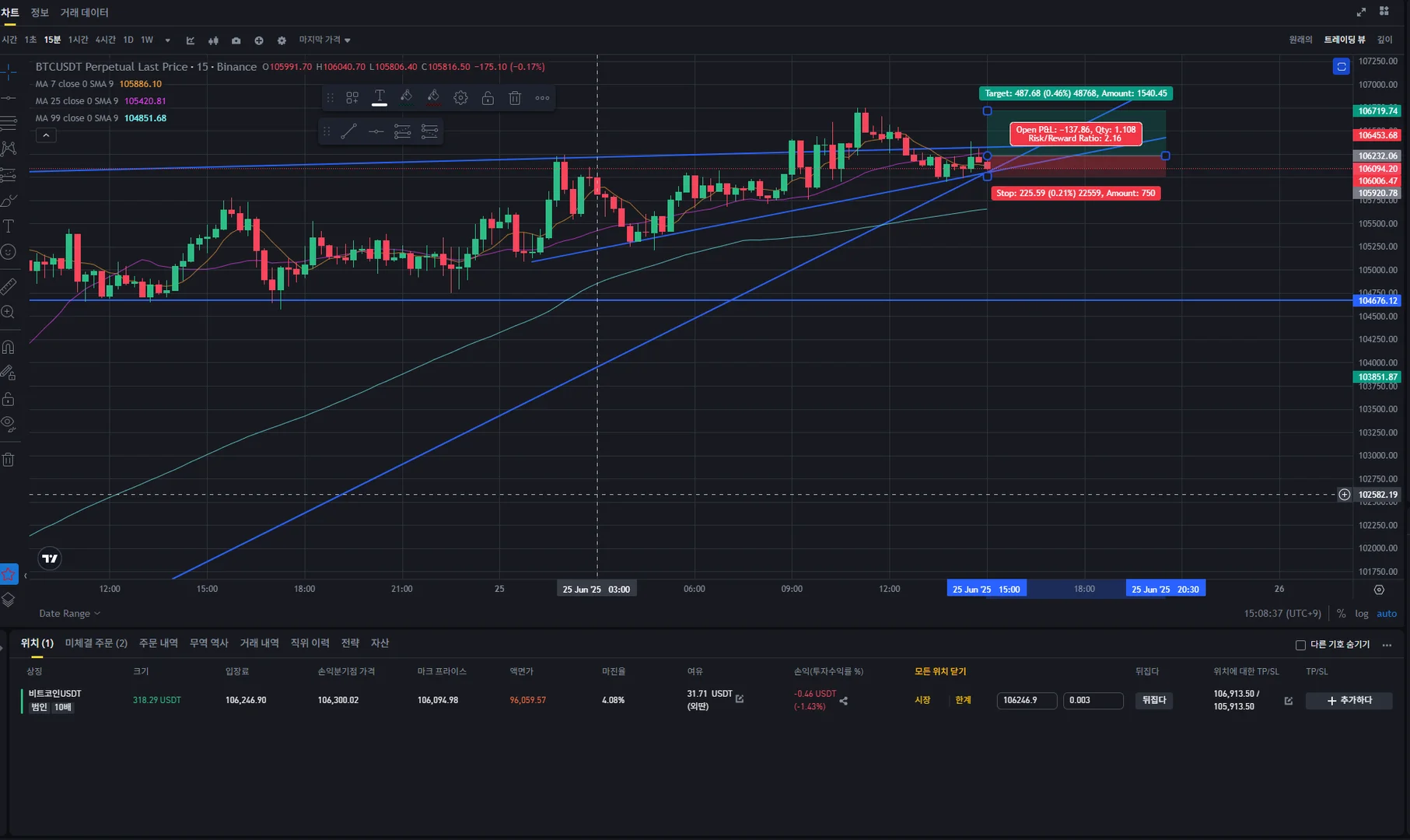Open chart settings gear in top toolbar

(x=282, y=40)
